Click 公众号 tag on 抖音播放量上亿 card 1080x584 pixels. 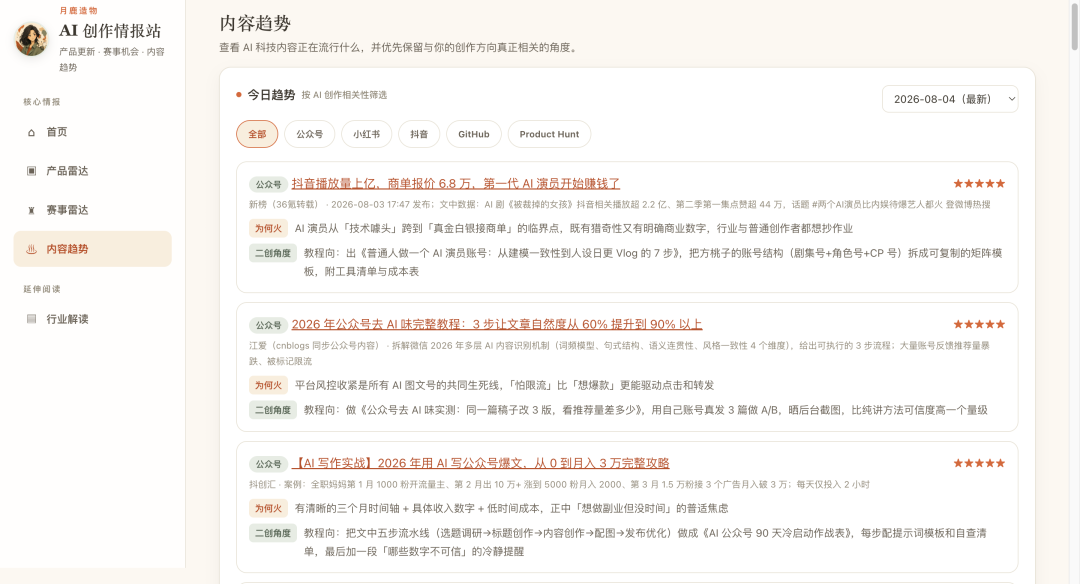click(x=268, y=185)
